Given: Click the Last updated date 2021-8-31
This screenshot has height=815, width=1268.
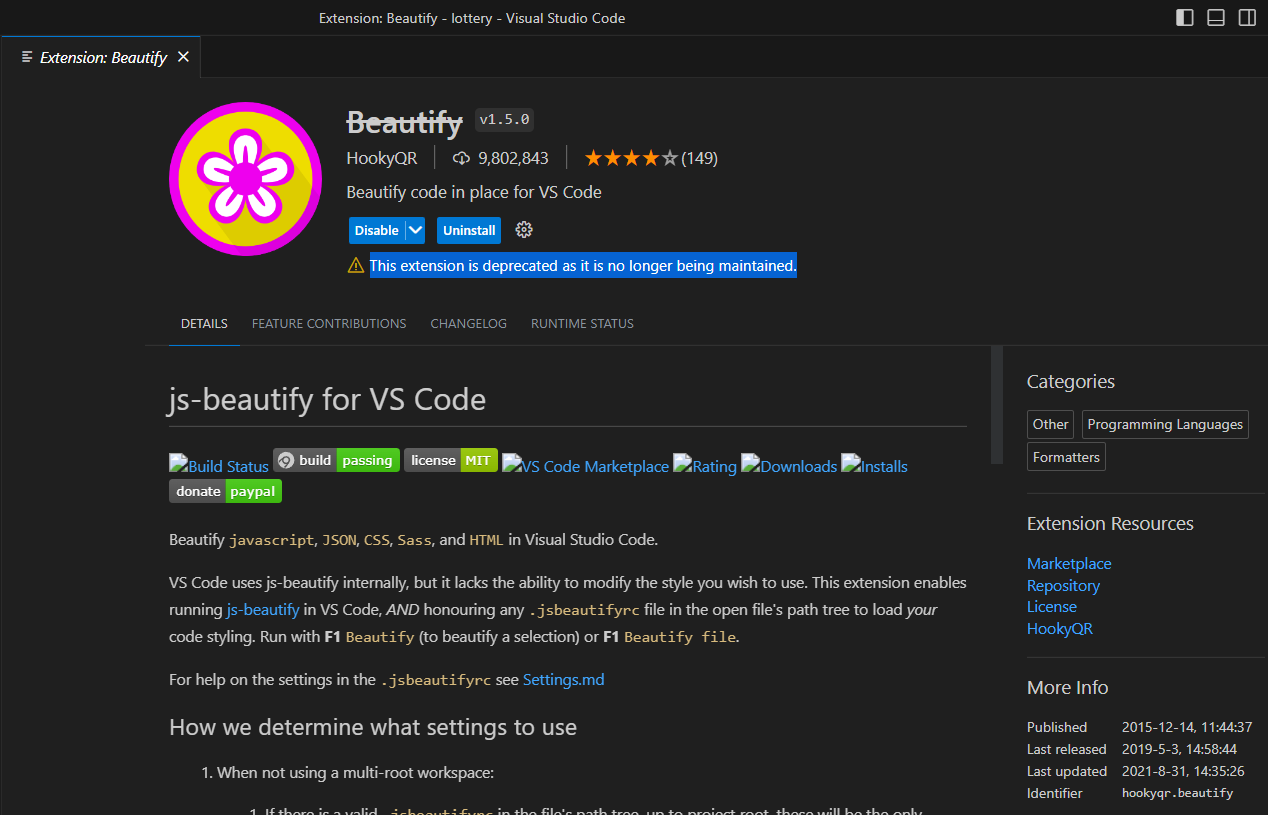Looking at the screenshot, I should pyautogui.click(x=1183, y=771).
